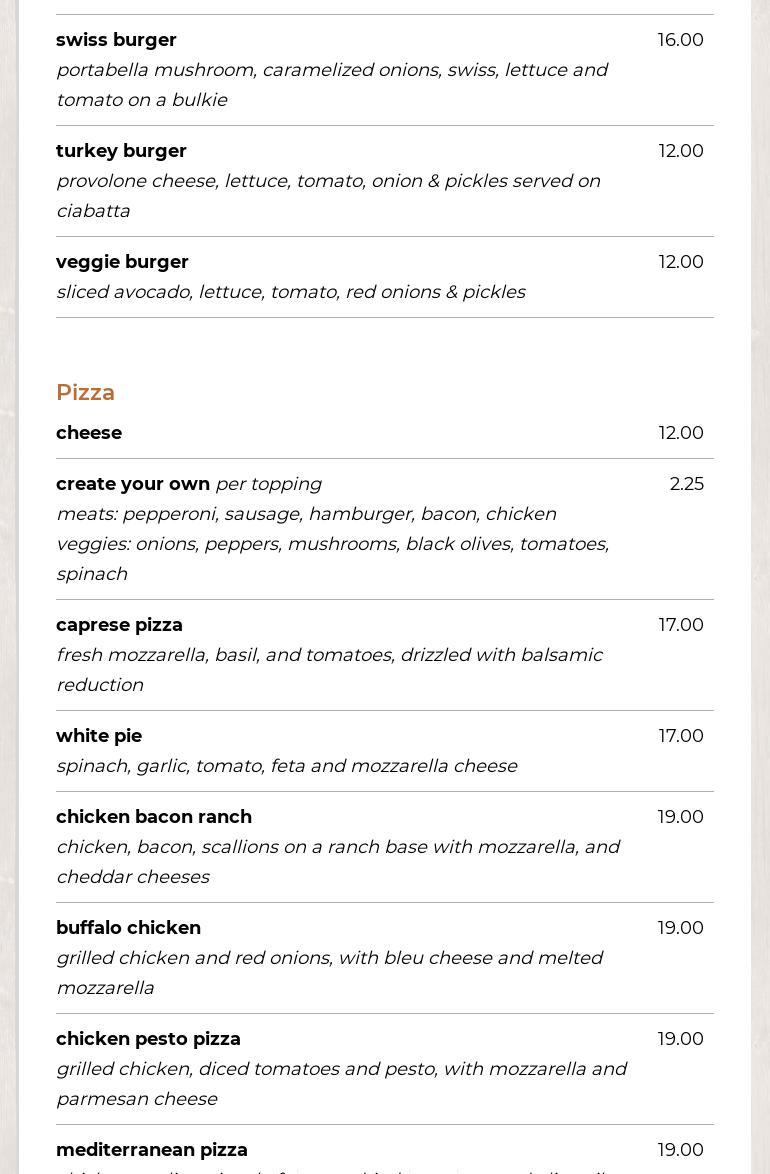Select the turkey burger item name
Viewport: 770px width, 1174px height.
(121, 151)
